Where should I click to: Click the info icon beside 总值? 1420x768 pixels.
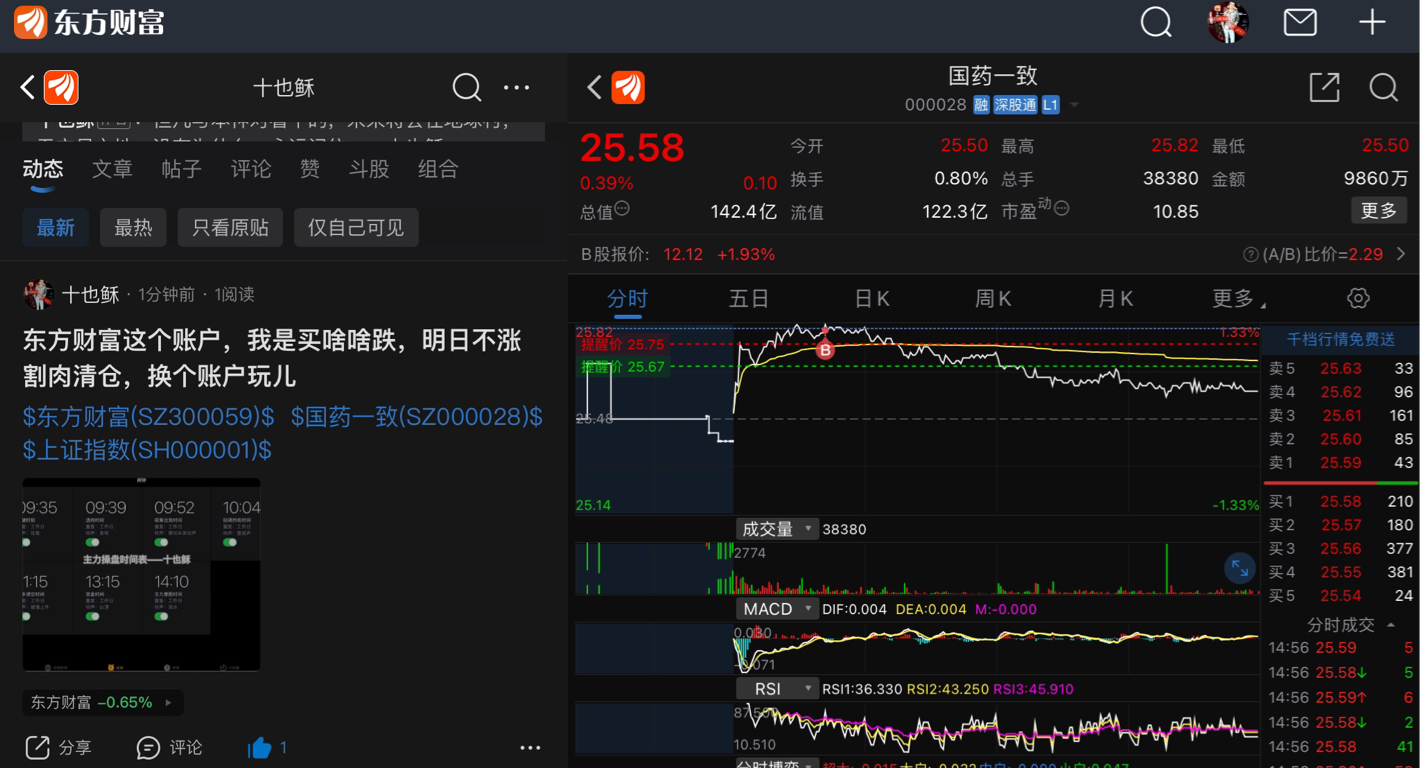click(x=622, y=208)
